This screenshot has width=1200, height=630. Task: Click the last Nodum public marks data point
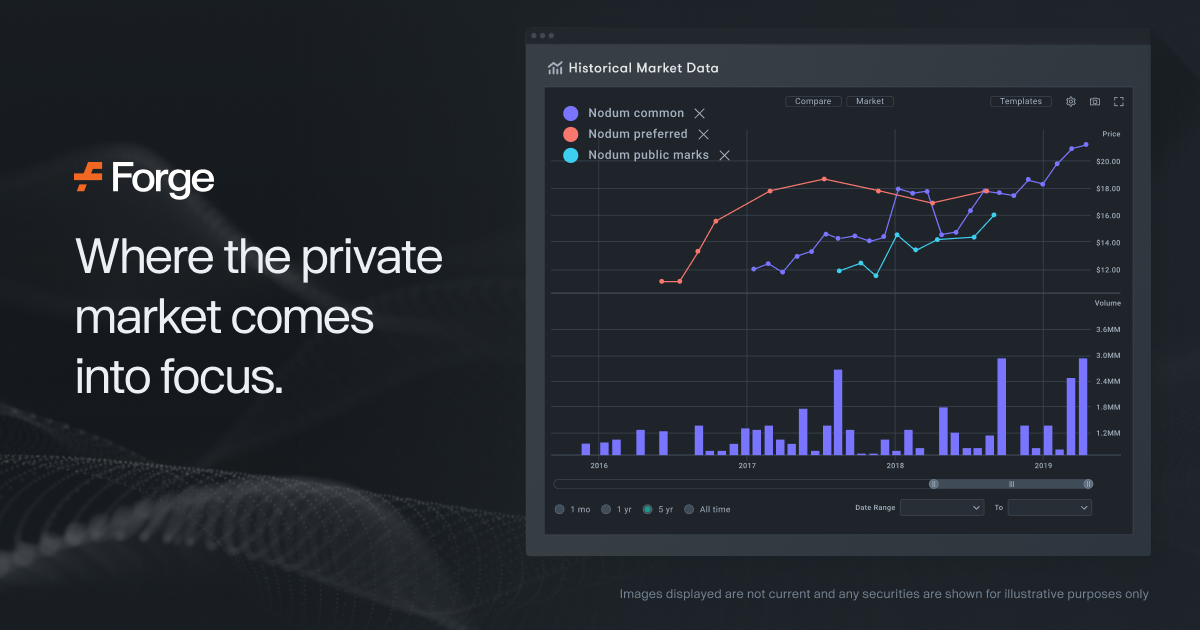[993, 215]
